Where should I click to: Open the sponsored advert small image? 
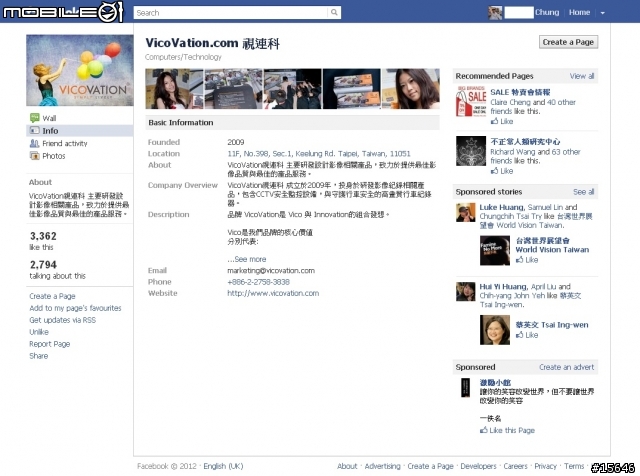pyautogui.click(x=465, y=387)
